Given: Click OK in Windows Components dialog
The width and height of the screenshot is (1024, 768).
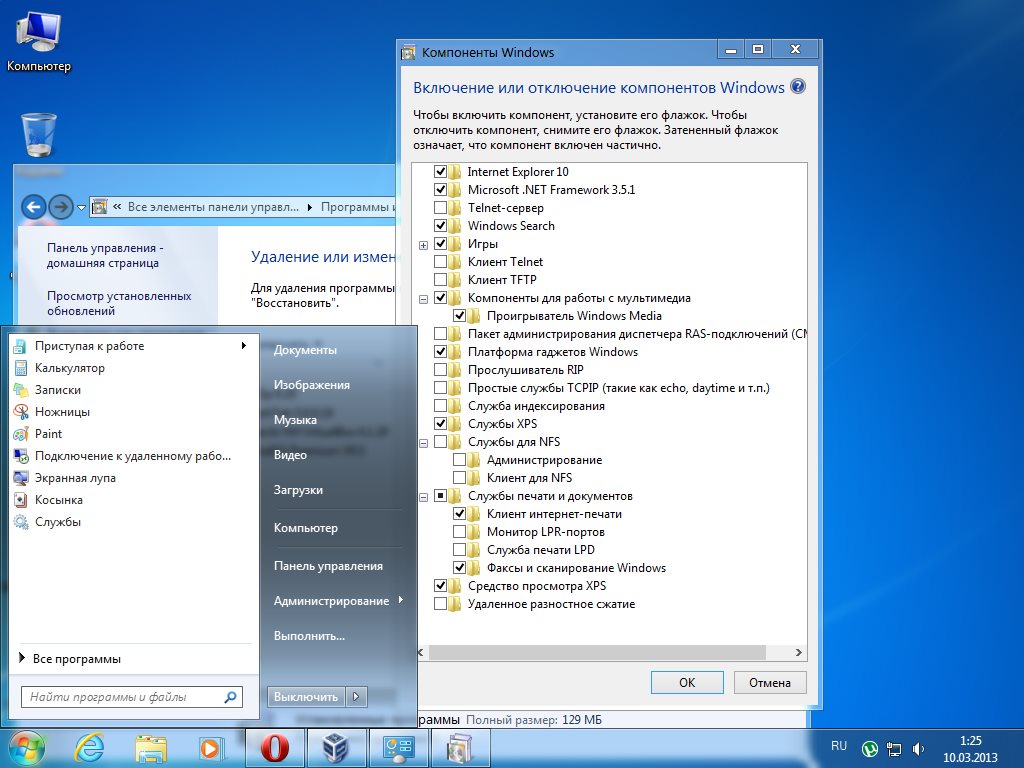Looking at the screenshot, I should pos(687,682).
